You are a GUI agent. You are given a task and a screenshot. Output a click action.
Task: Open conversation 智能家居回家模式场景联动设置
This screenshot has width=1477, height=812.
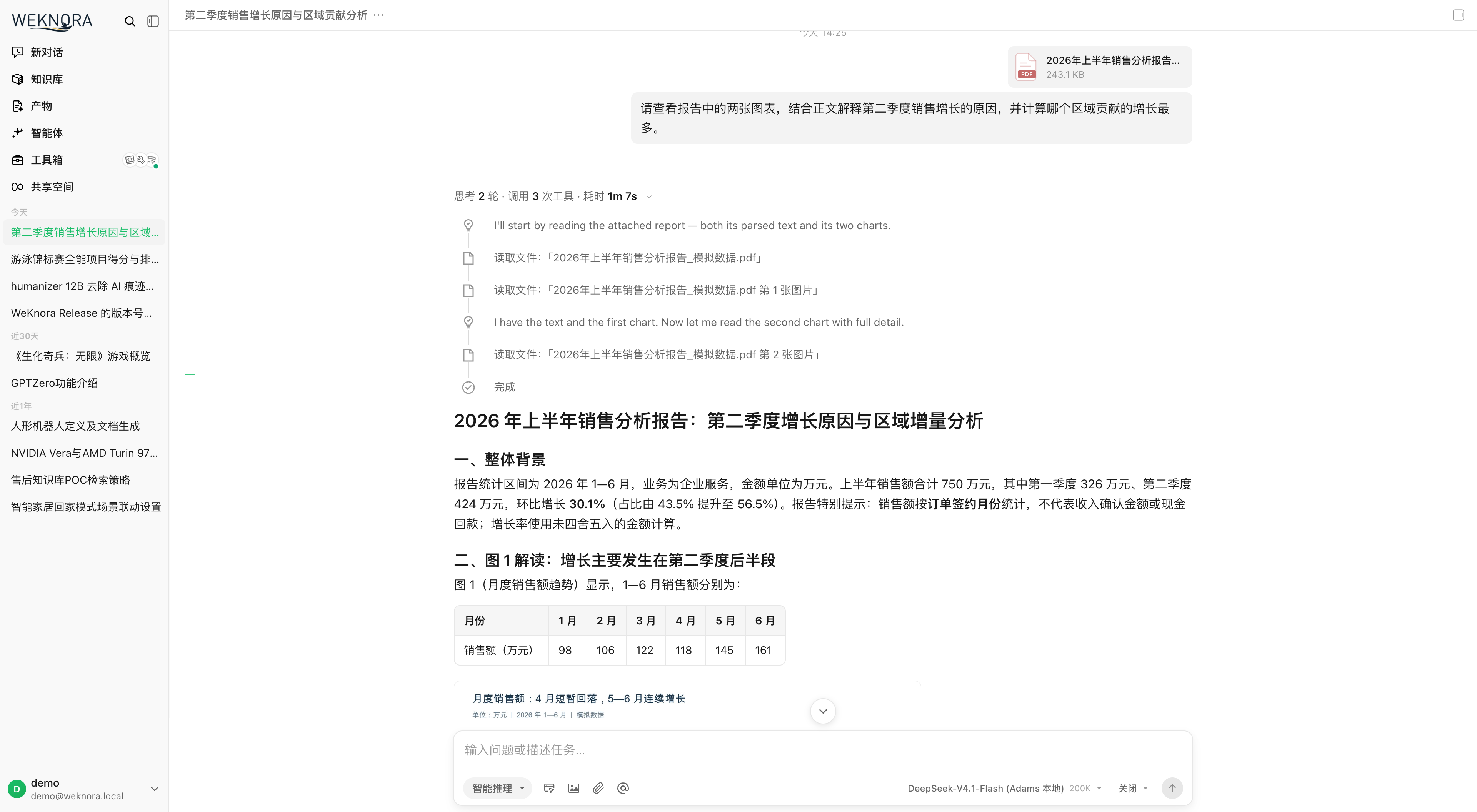tap(84, 507)
